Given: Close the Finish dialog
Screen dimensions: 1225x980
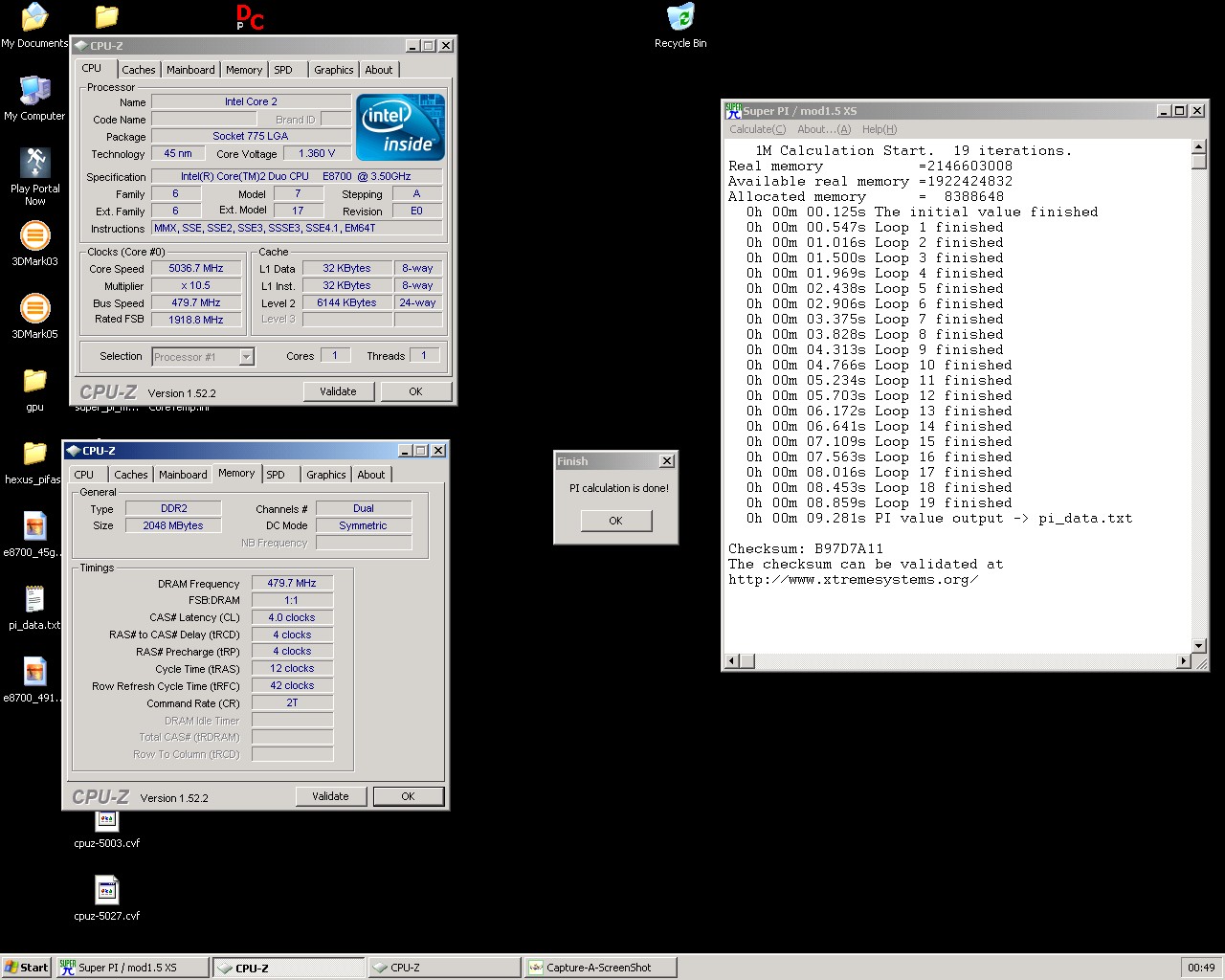Looking at the screenshot, I should pos(667,461).
